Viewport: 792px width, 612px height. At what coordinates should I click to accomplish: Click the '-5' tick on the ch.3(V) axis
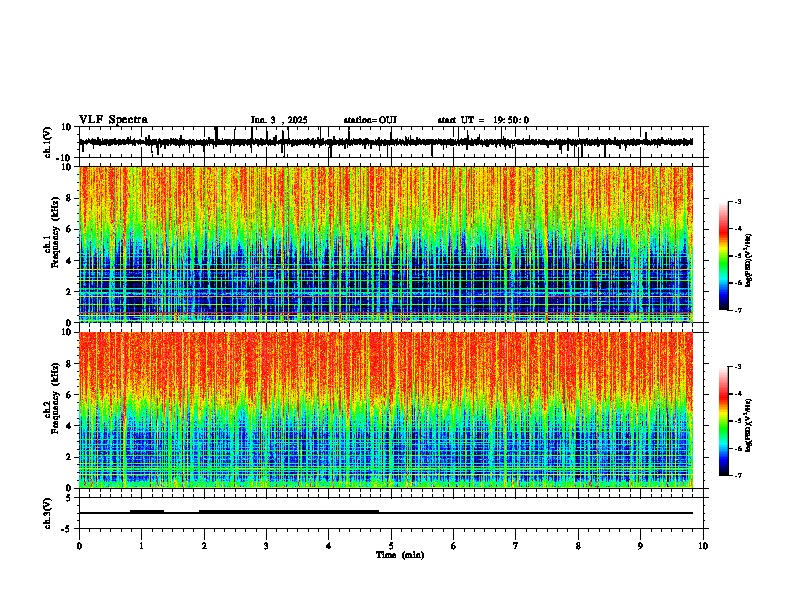(x=67, y=529)
